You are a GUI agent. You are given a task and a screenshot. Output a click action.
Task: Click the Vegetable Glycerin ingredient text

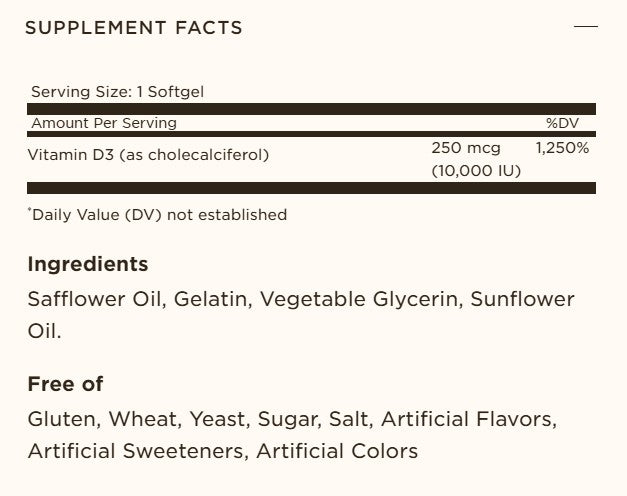350,300
